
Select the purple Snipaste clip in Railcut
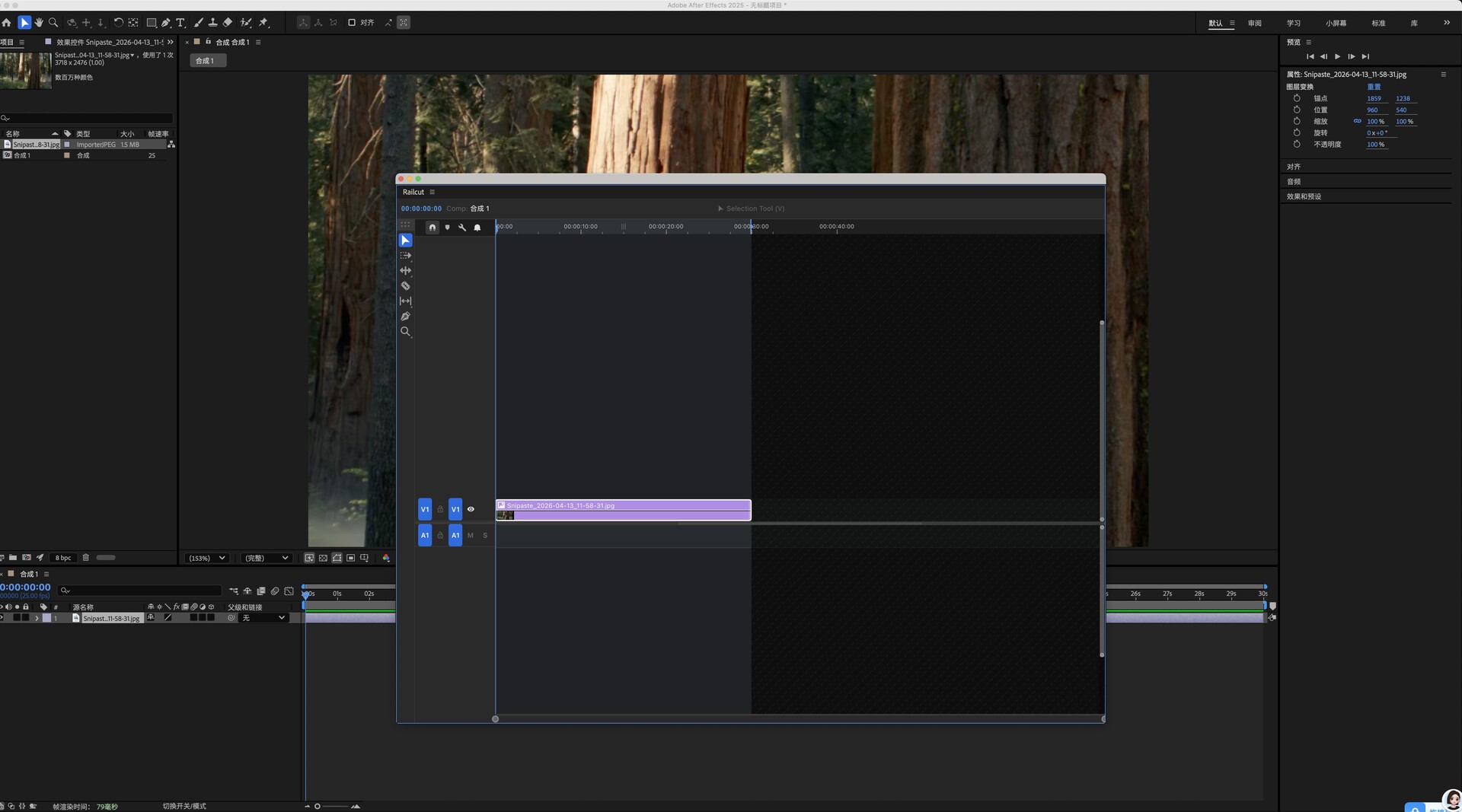click(623, 510)
